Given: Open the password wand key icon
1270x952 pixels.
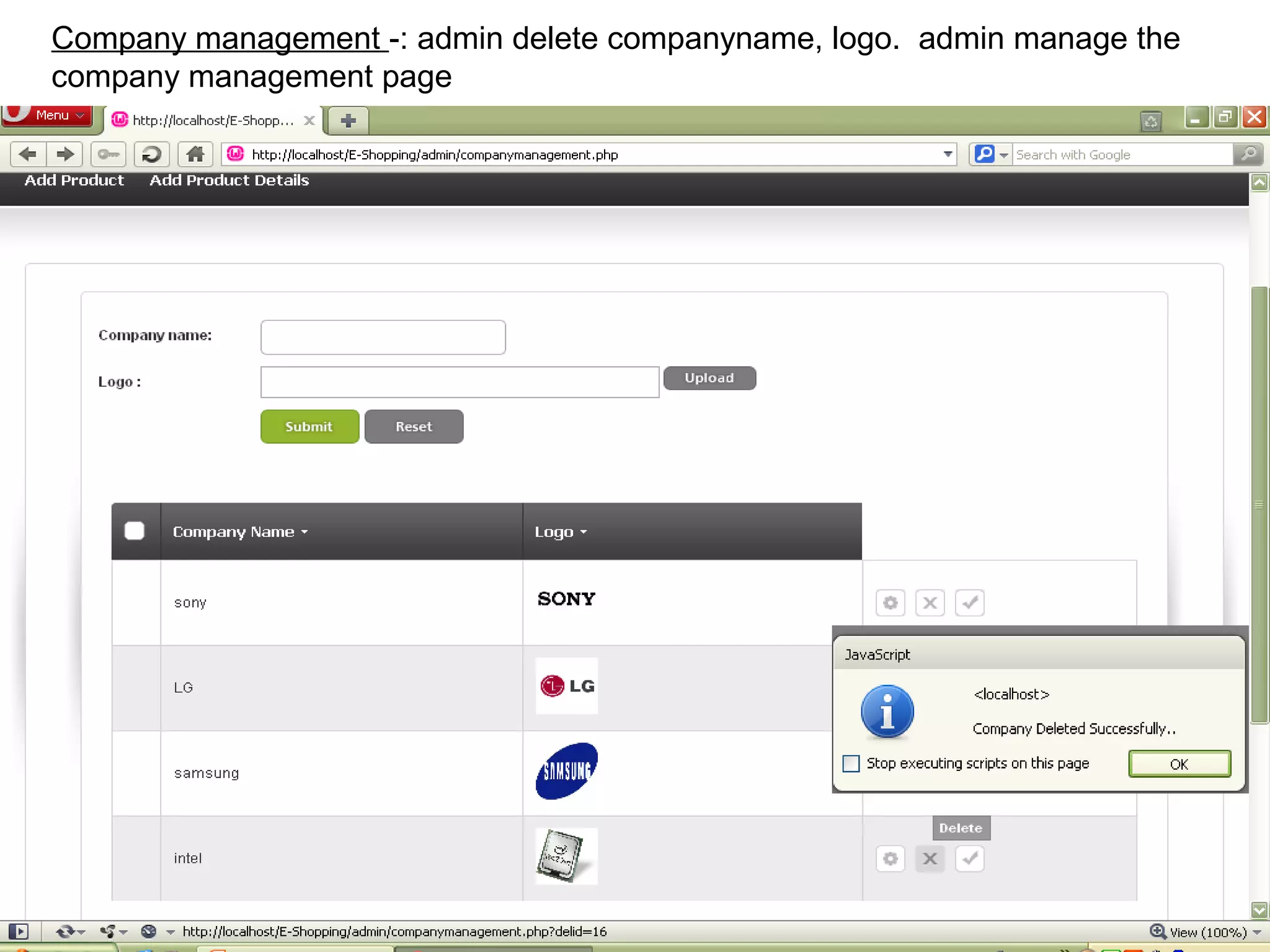Looking at the screenshot, I should tap(109, 154).
